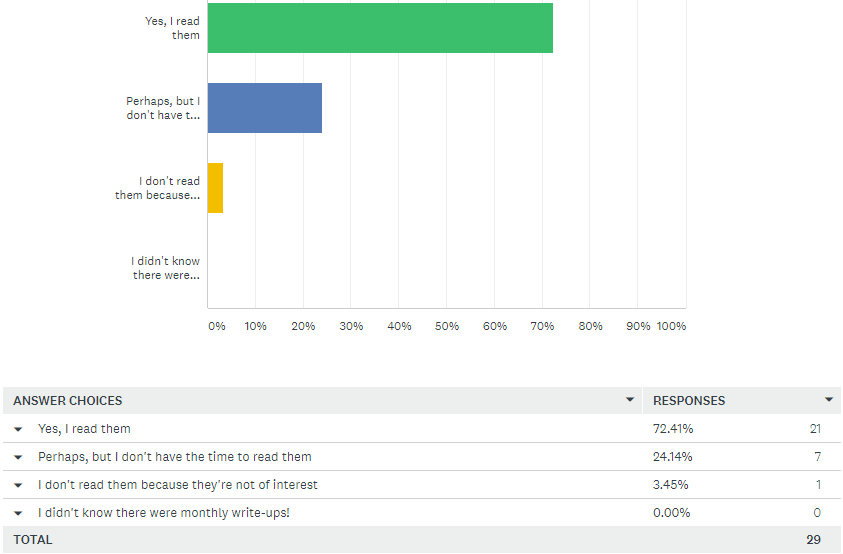Click the 'I didn't know there were...' chart axis label
The width and height of the screenshot is (843, 554).
tap(166, 268)
